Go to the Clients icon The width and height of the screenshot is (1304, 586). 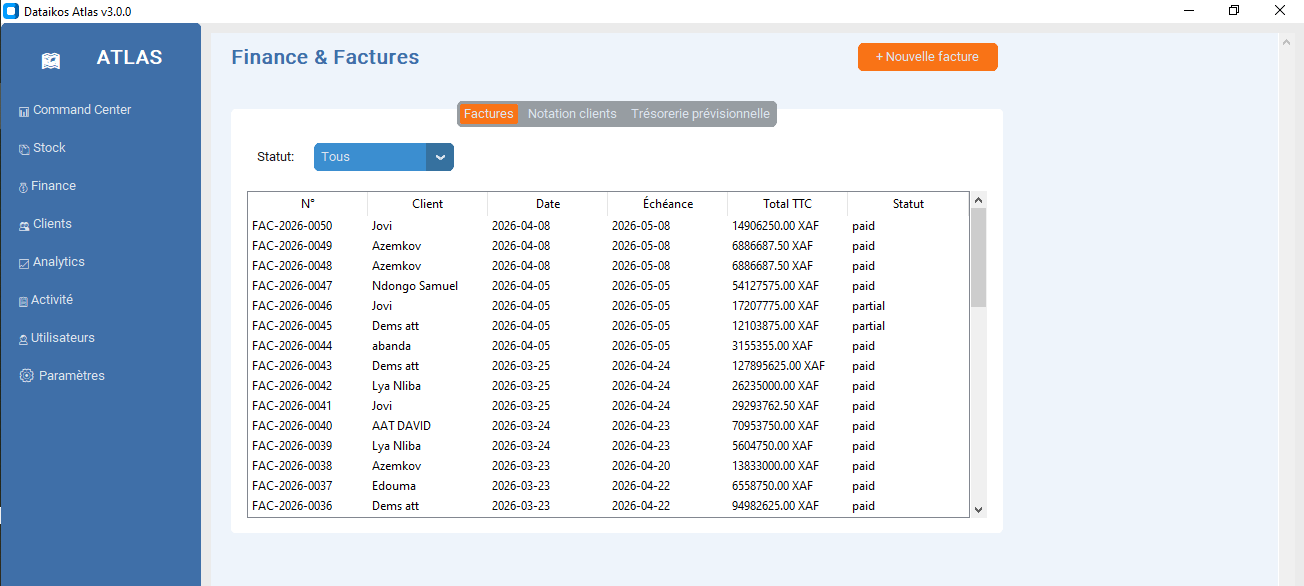[x=24, y=225]
